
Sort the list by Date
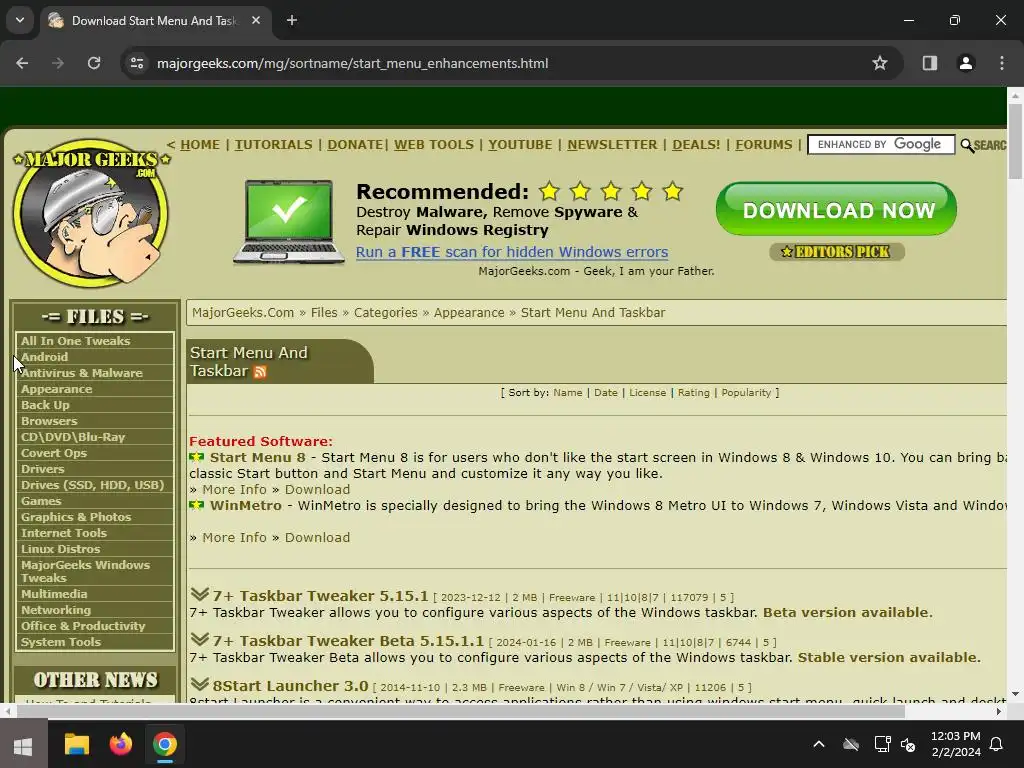pyautogui.click(x=605, y=392)
